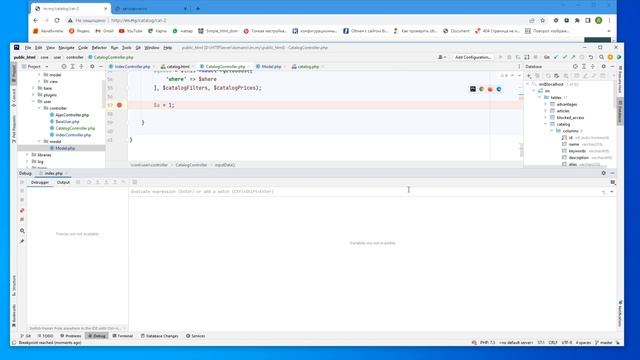Open file in Chrome browser icon

[482, 89]
